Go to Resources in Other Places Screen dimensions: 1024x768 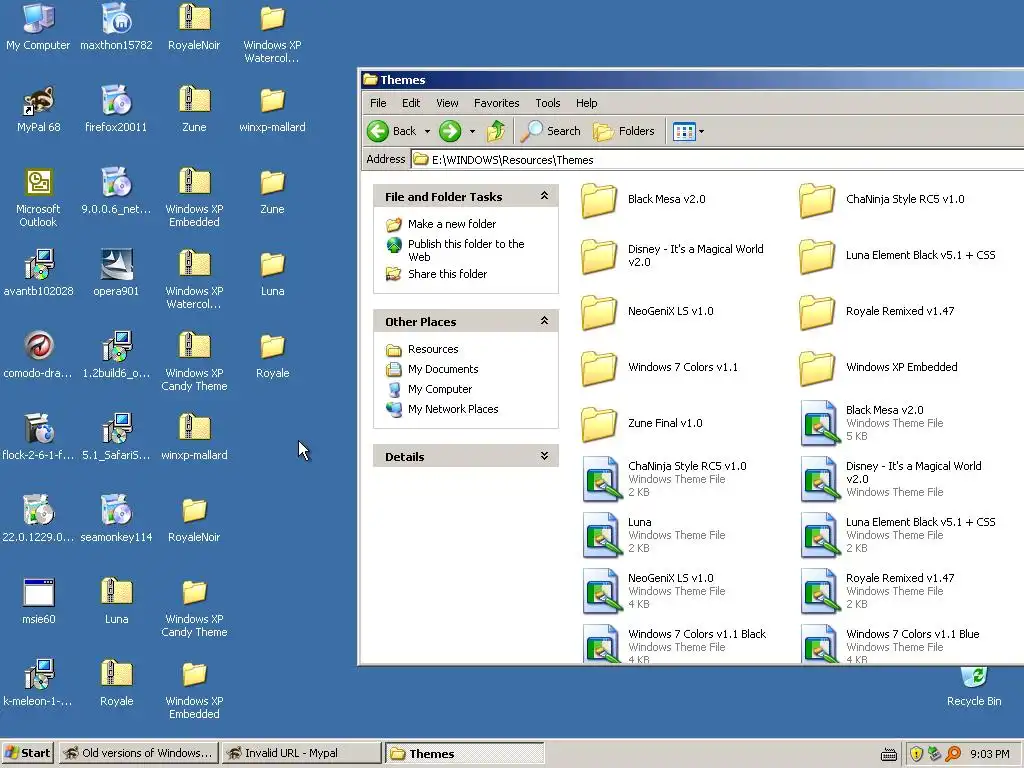(x=433, y=349)
